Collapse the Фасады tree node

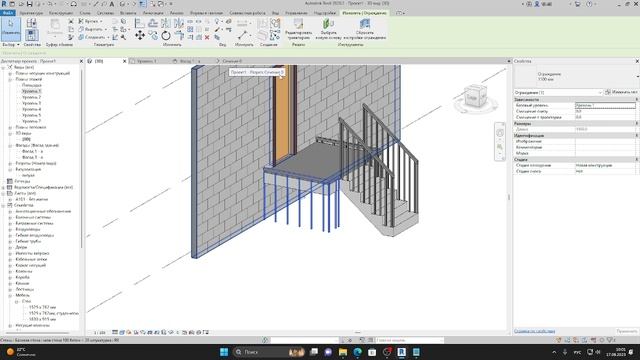pyautogui.click(x=10, y=145)
